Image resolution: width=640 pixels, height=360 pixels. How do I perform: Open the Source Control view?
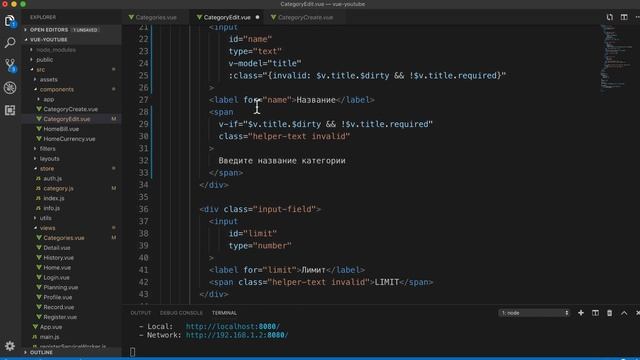tap(10, 65)
